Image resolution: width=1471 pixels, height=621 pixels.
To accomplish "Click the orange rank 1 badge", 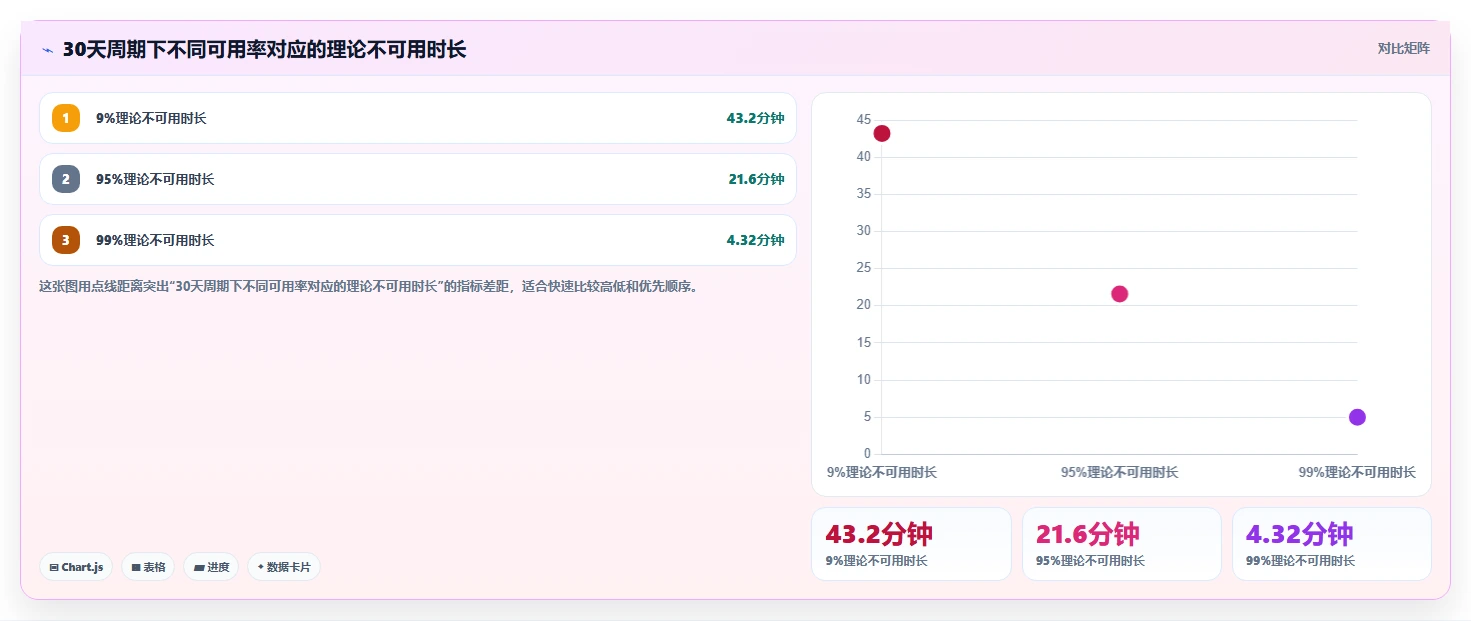I will 66,118.
